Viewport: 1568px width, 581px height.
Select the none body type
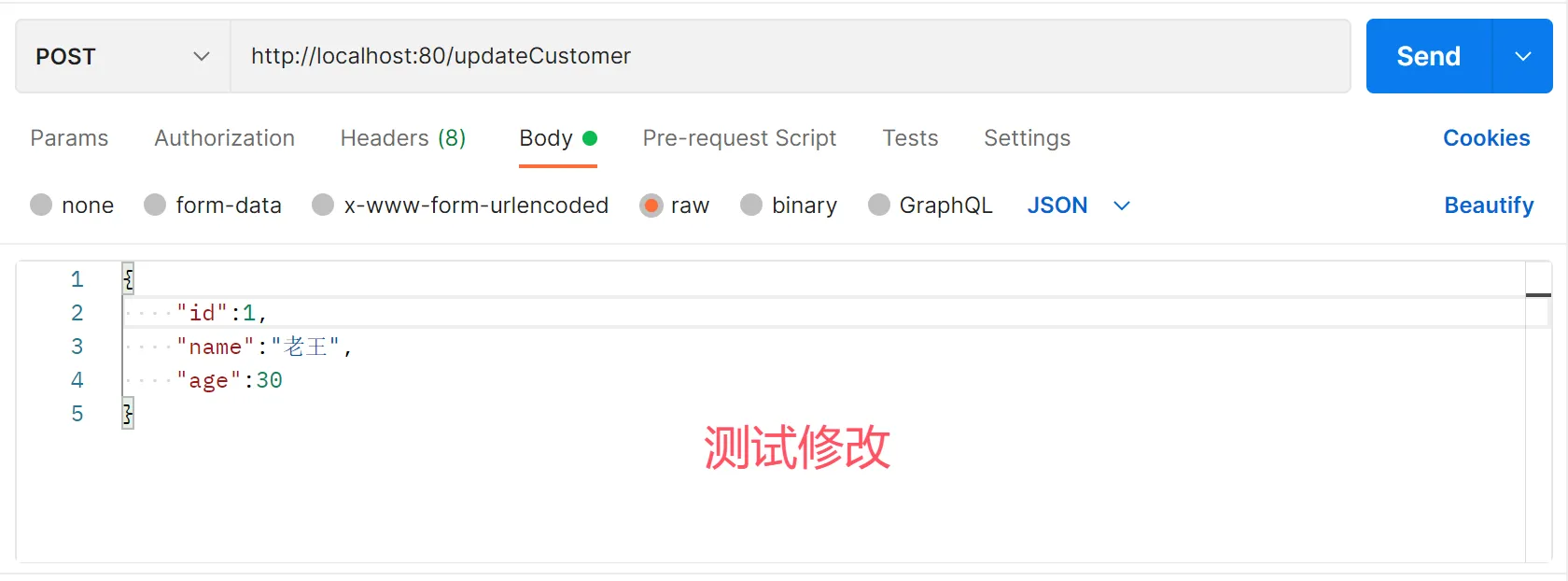click(41, 205)
